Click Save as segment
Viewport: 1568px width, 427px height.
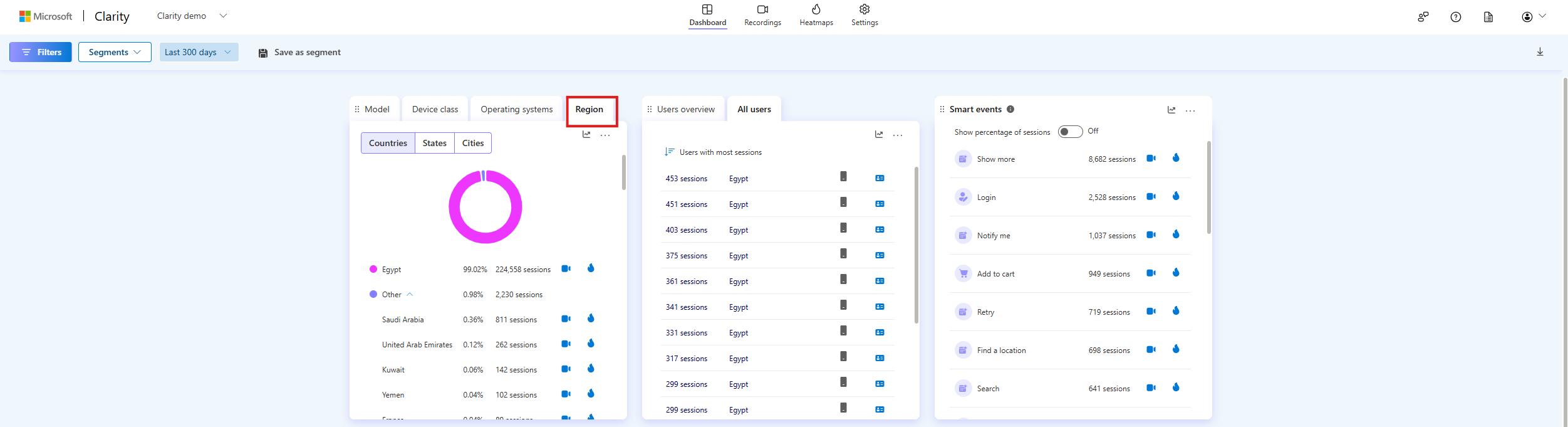pos(299,52)
